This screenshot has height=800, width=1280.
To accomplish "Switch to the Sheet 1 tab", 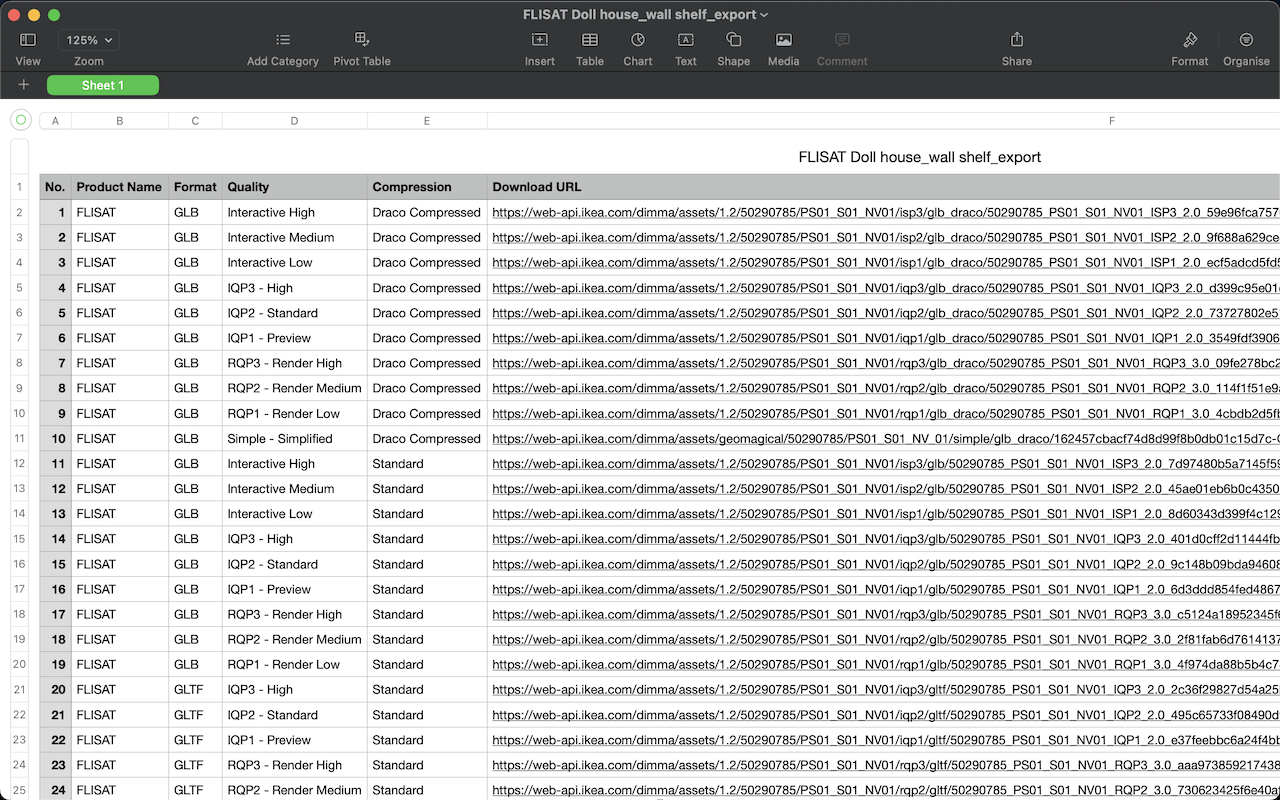I will (x=103, y=85).
